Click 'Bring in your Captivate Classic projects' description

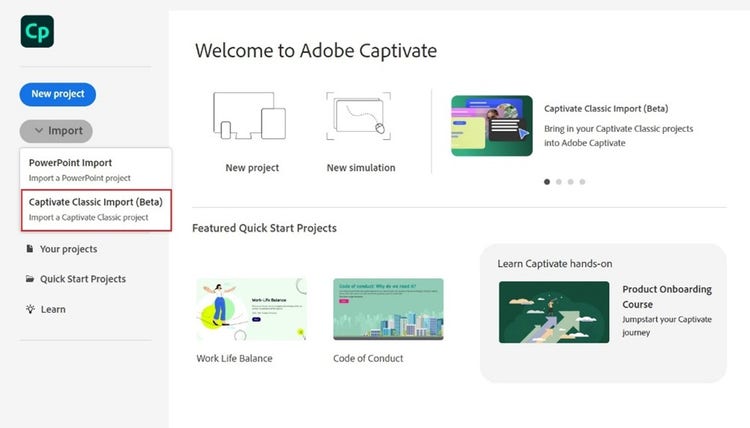coord(618,136)
